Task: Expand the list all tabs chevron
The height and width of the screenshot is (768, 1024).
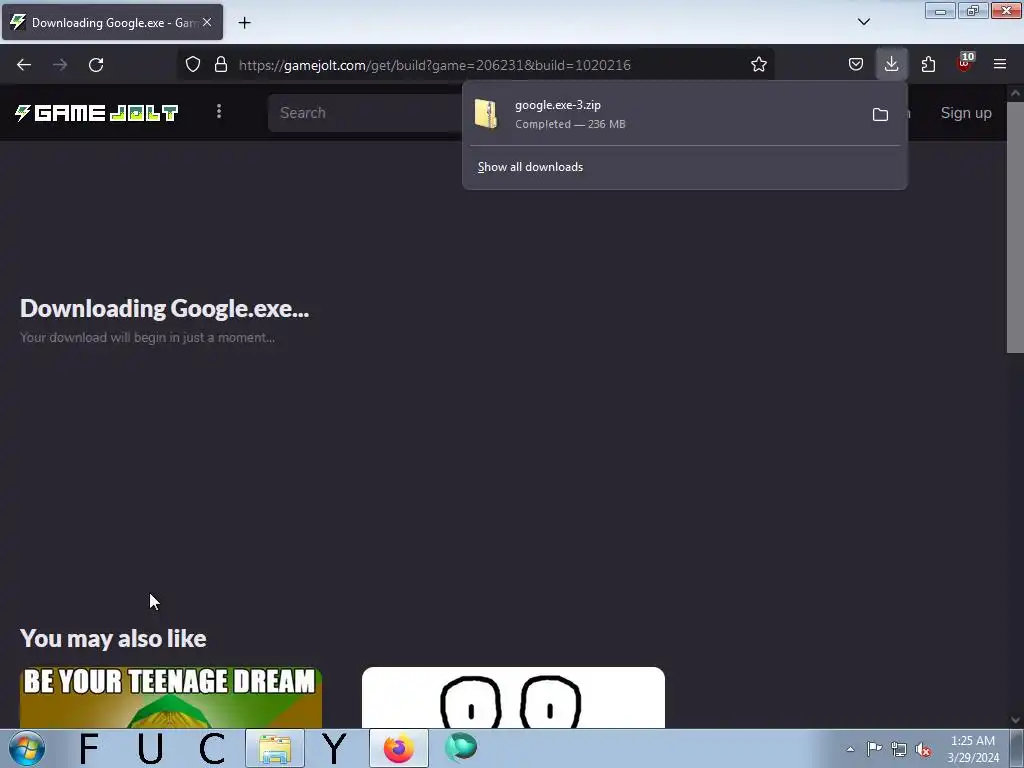Action: click(x=863, y=22)
